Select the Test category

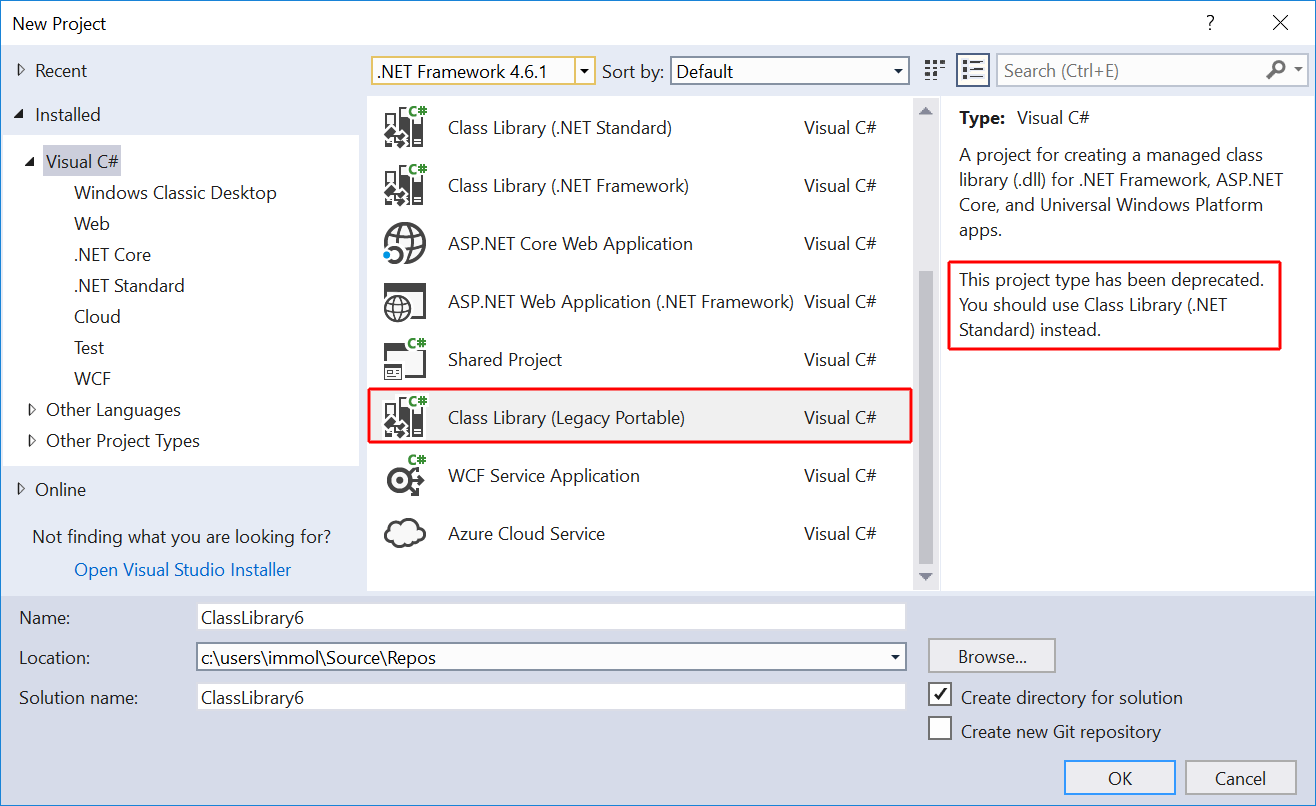tap(89, 347)
